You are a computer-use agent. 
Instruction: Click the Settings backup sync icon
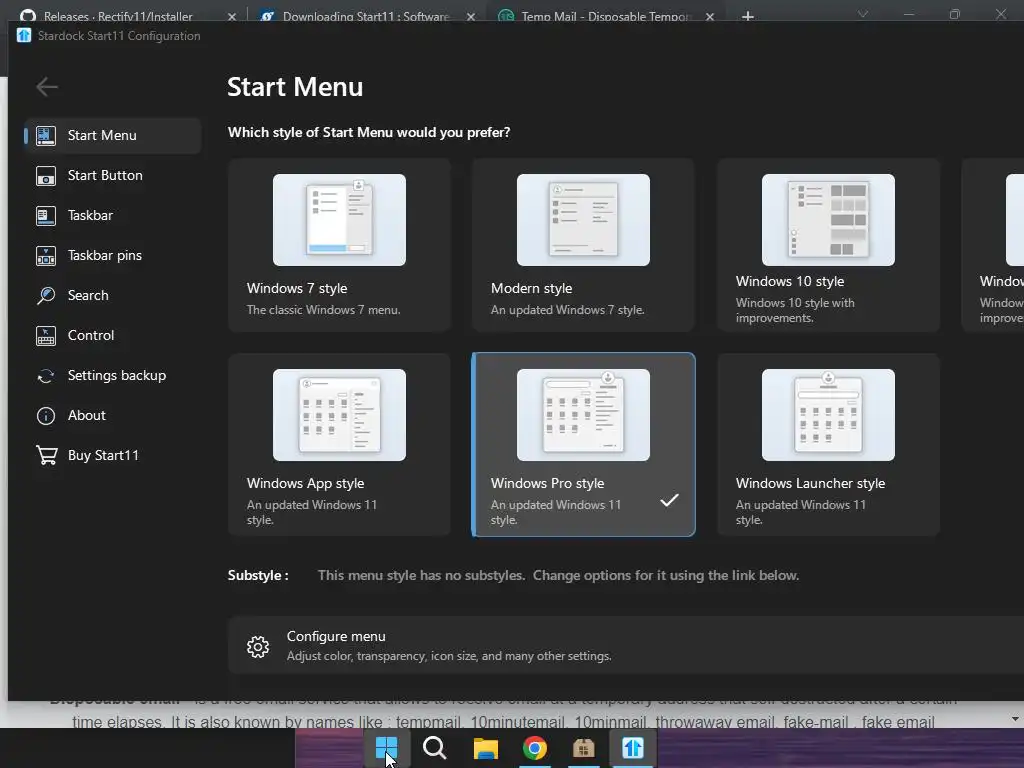coord(46,376)
